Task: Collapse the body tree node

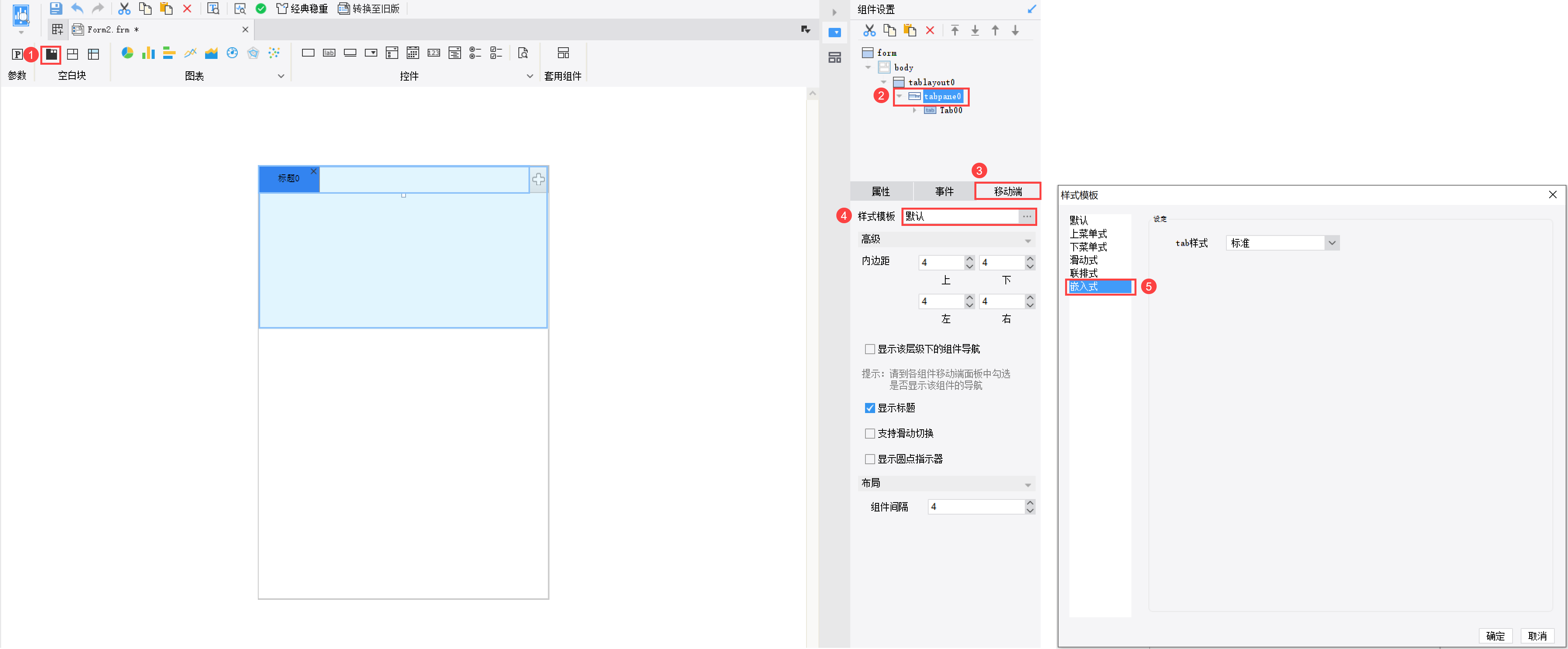Action: pos(868,67)
